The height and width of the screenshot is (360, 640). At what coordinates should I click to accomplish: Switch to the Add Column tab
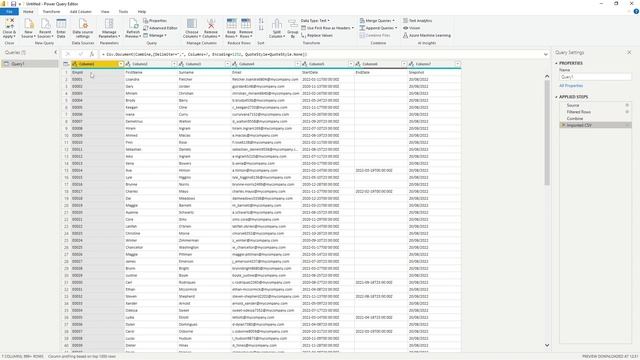[81, 12]
